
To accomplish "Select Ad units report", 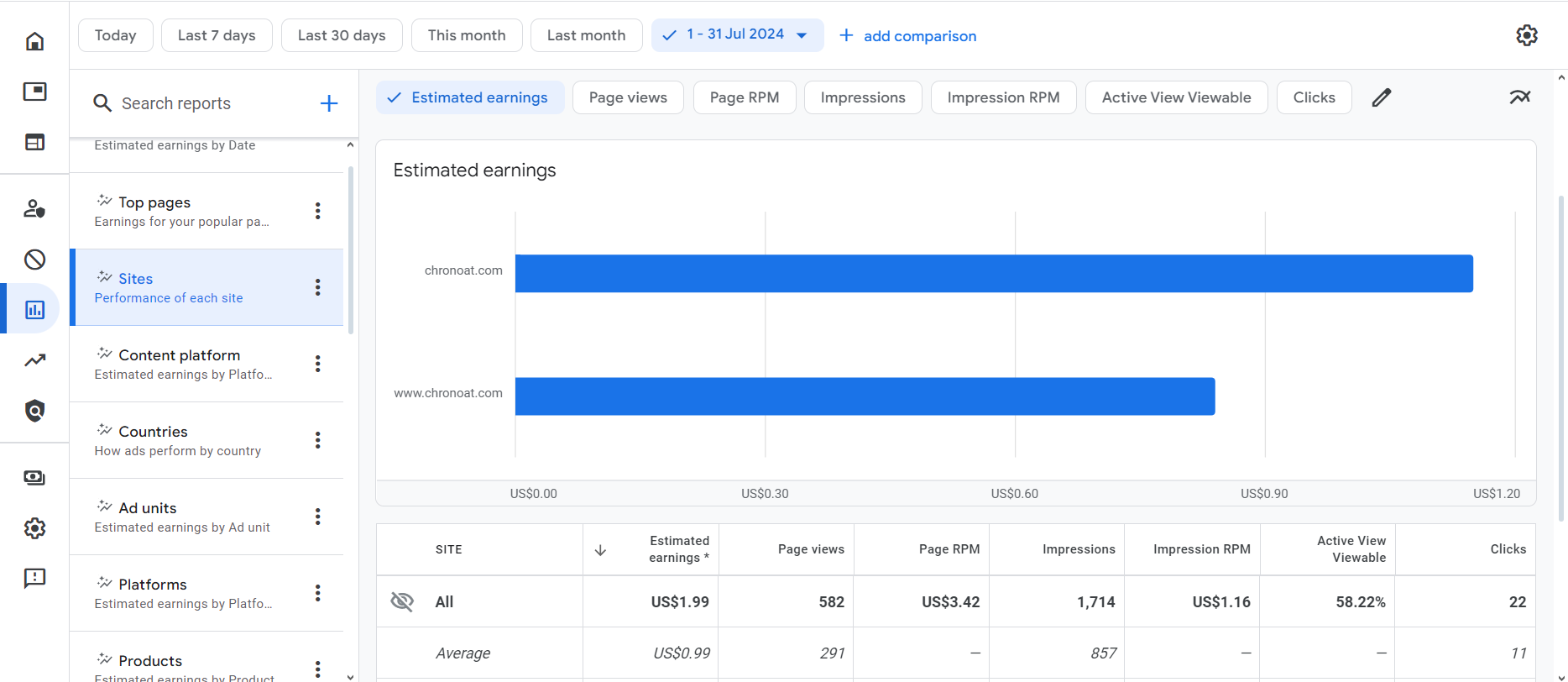I will [206, 517].
